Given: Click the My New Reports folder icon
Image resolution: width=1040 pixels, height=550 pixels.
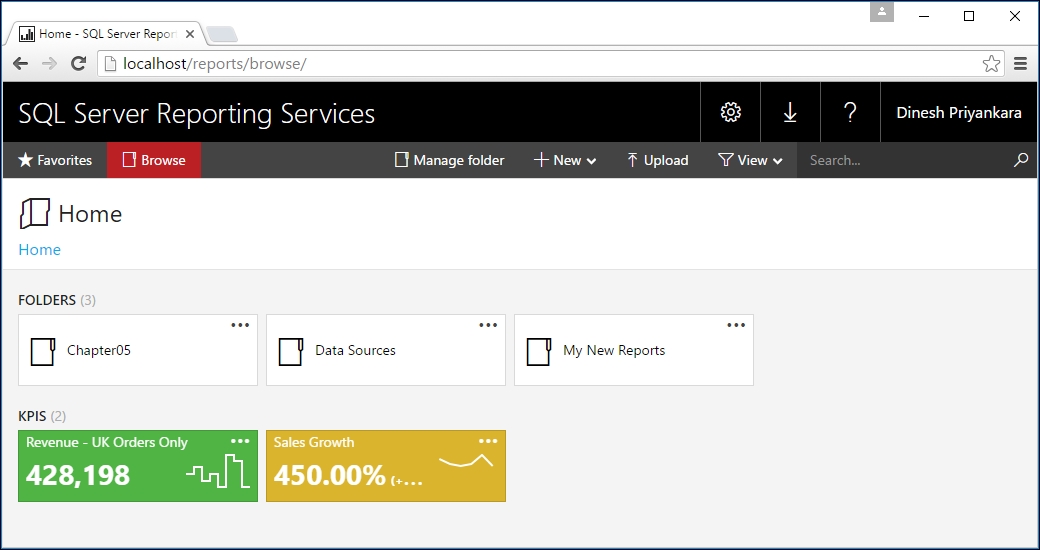Looking at the screenshot, I should tap(539, 352).
